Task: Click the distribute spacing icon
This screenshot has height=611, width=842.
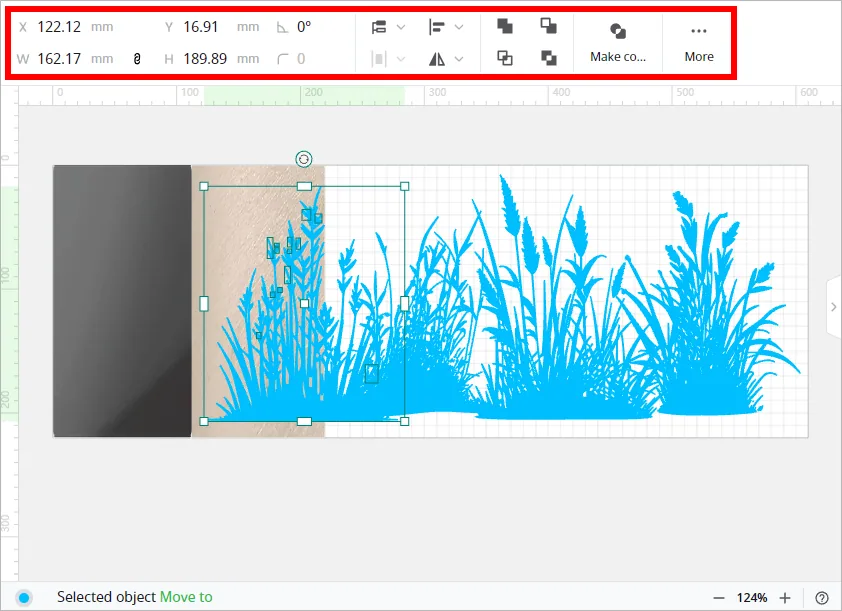Action: (379, 59)
